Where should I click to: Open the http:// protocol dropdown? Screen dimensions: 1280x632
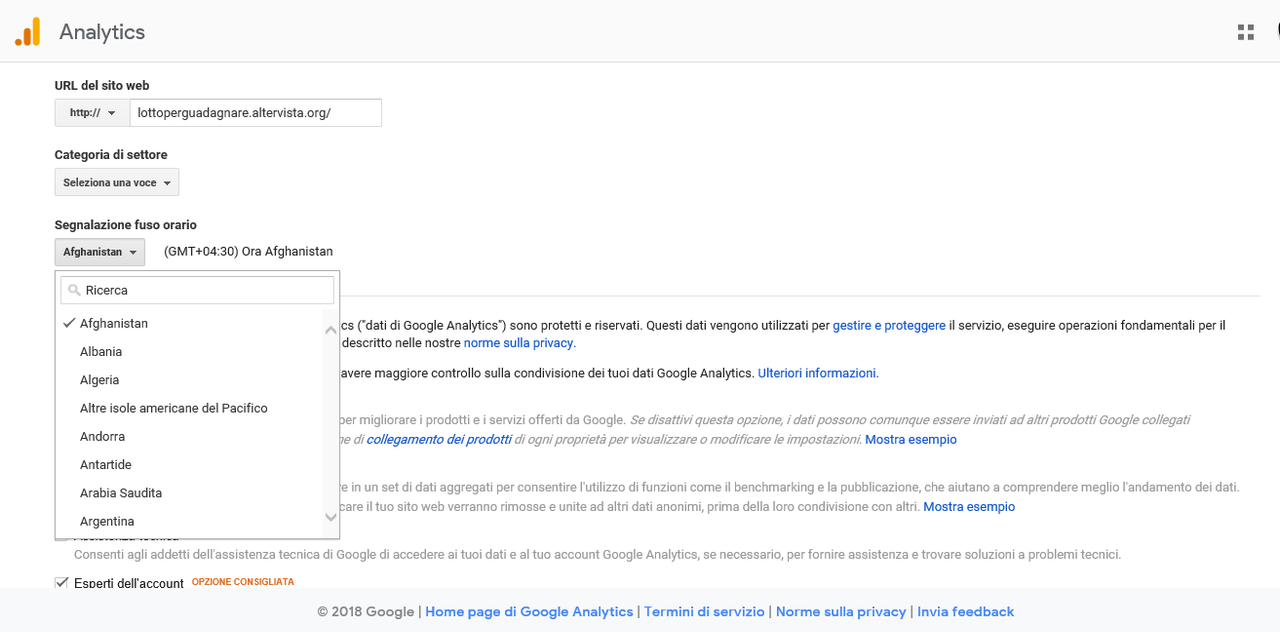(x=92, y=113)
